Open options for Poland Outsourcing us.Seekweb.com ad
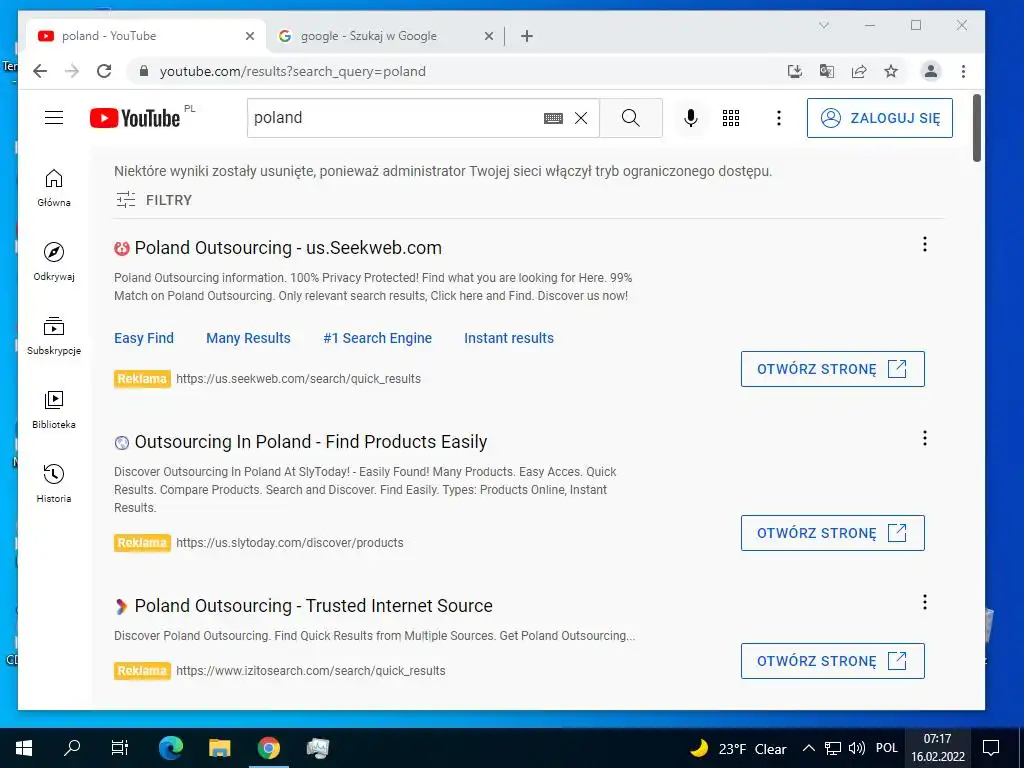 925,244
